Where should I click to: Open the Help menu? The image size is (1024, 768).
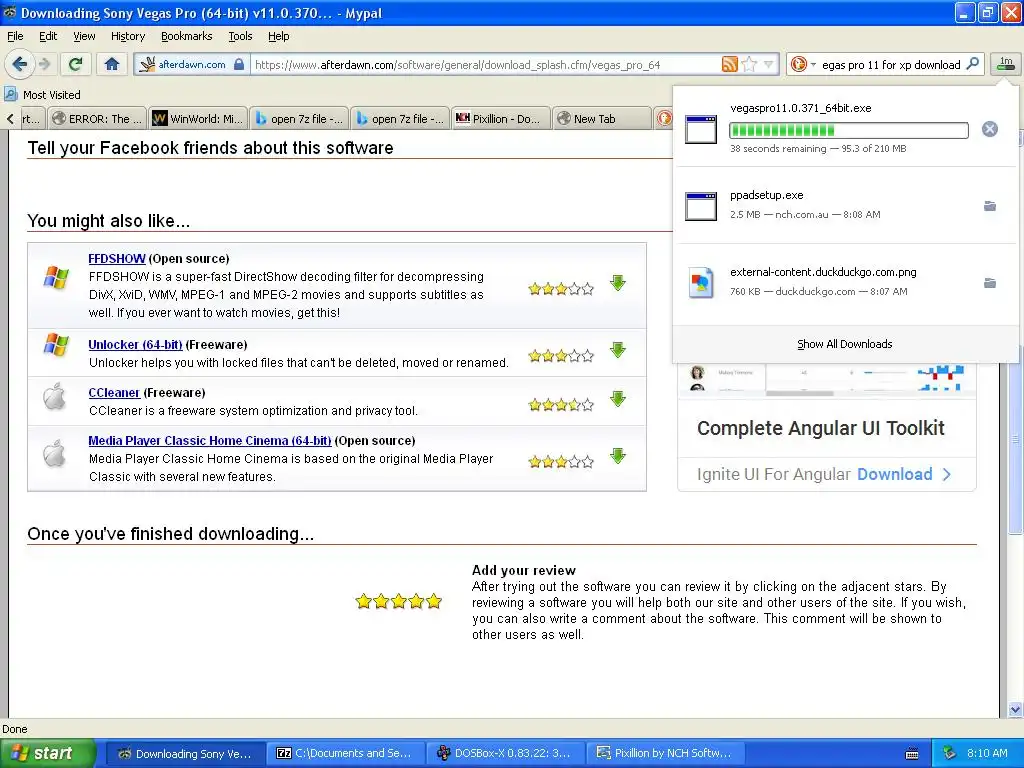coord(278,36)
